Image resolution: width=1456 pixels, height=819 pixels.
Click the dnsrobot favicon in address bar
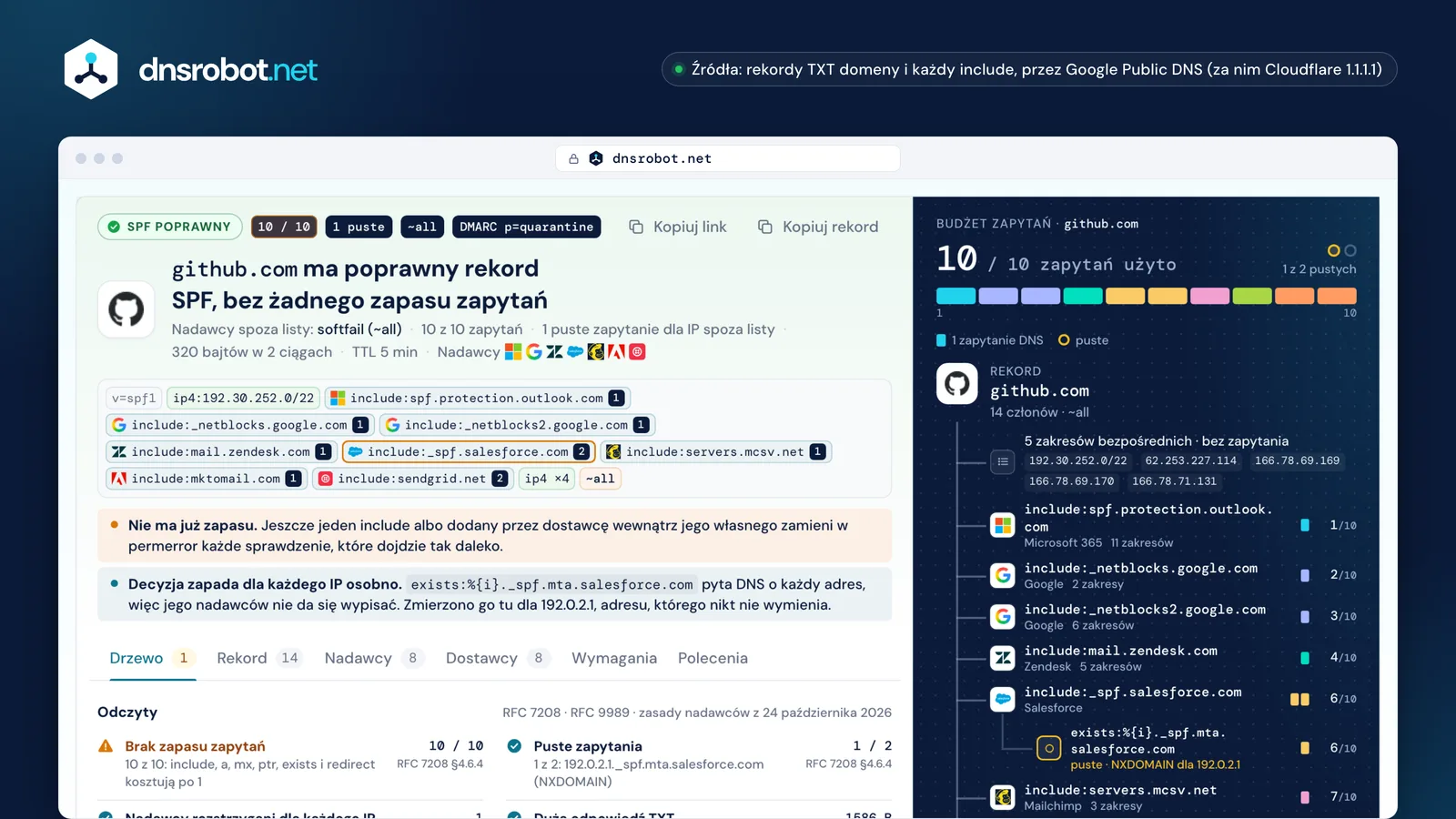(x=596, y=158)
